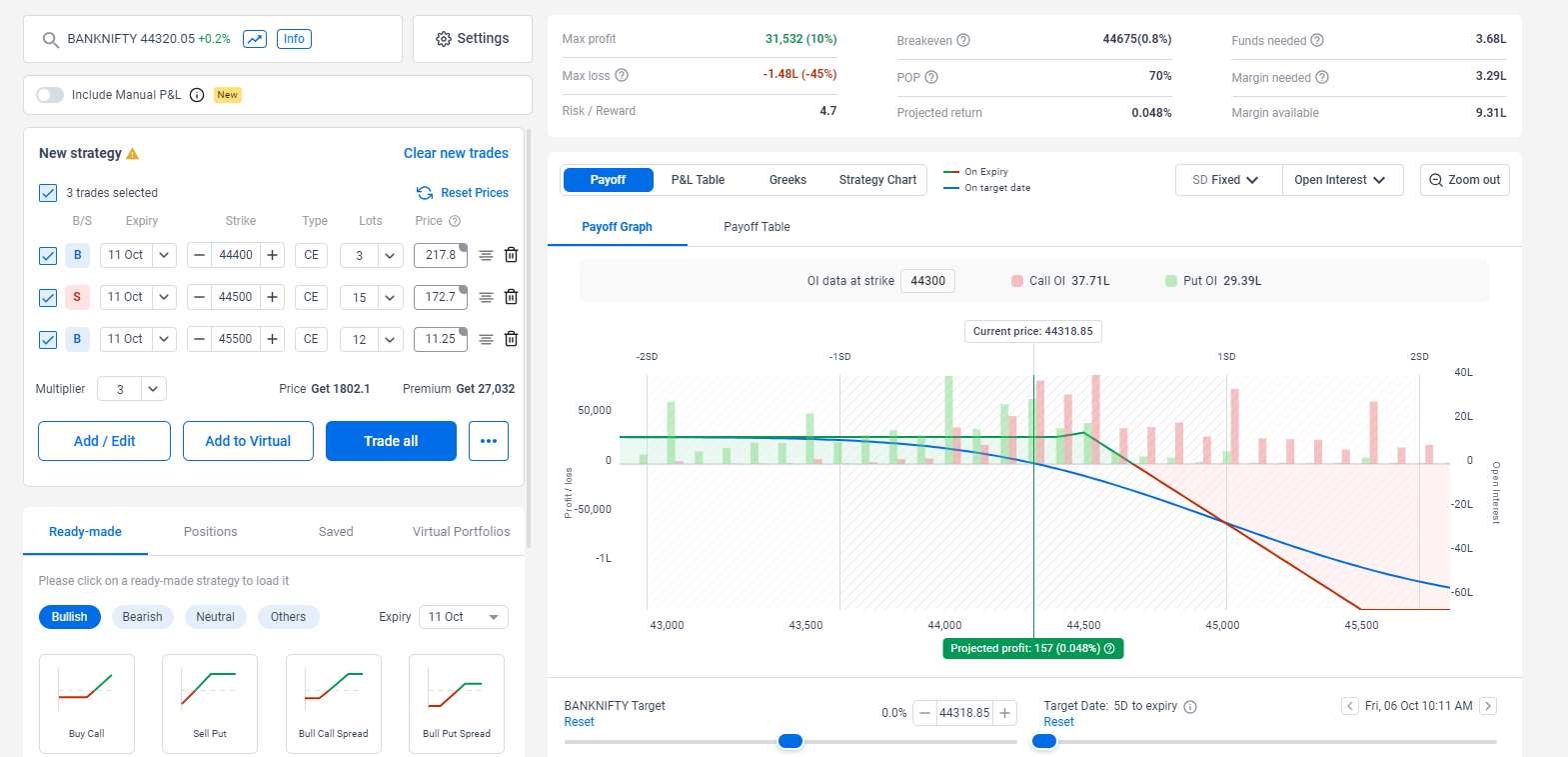1568x757 pixels.
Task: Increase strike on the 45500 row
Action: 272,339
